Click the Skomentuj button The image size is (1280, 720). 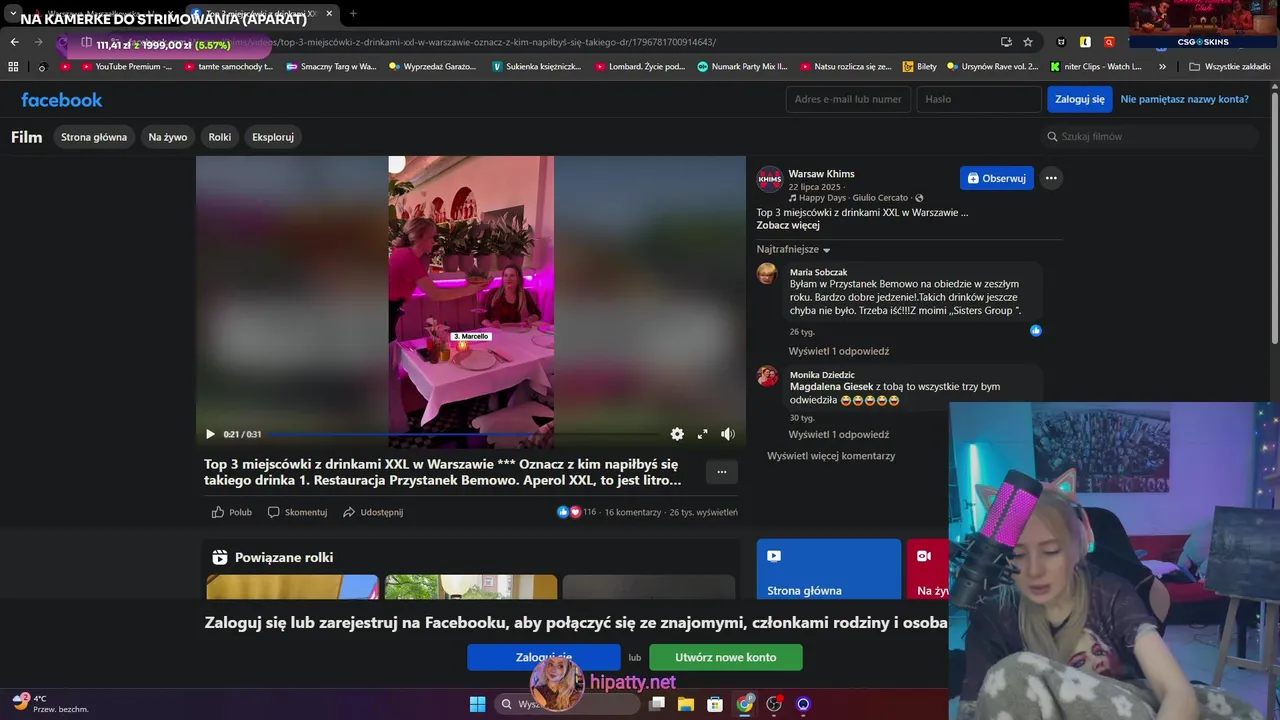tap(297, 512)
